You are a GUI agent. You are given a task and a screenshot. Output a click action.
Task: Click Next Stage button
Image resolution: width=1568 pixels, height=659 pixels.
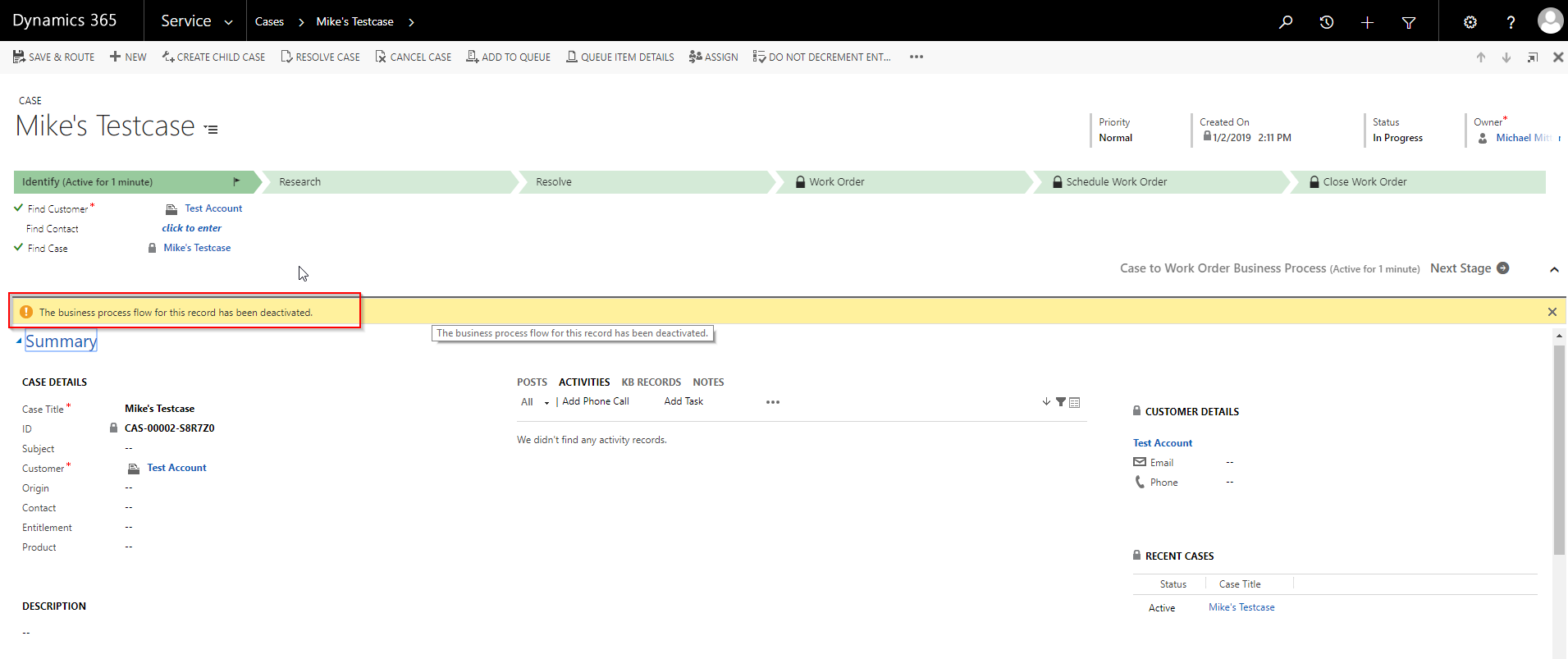click(1469, 268)
